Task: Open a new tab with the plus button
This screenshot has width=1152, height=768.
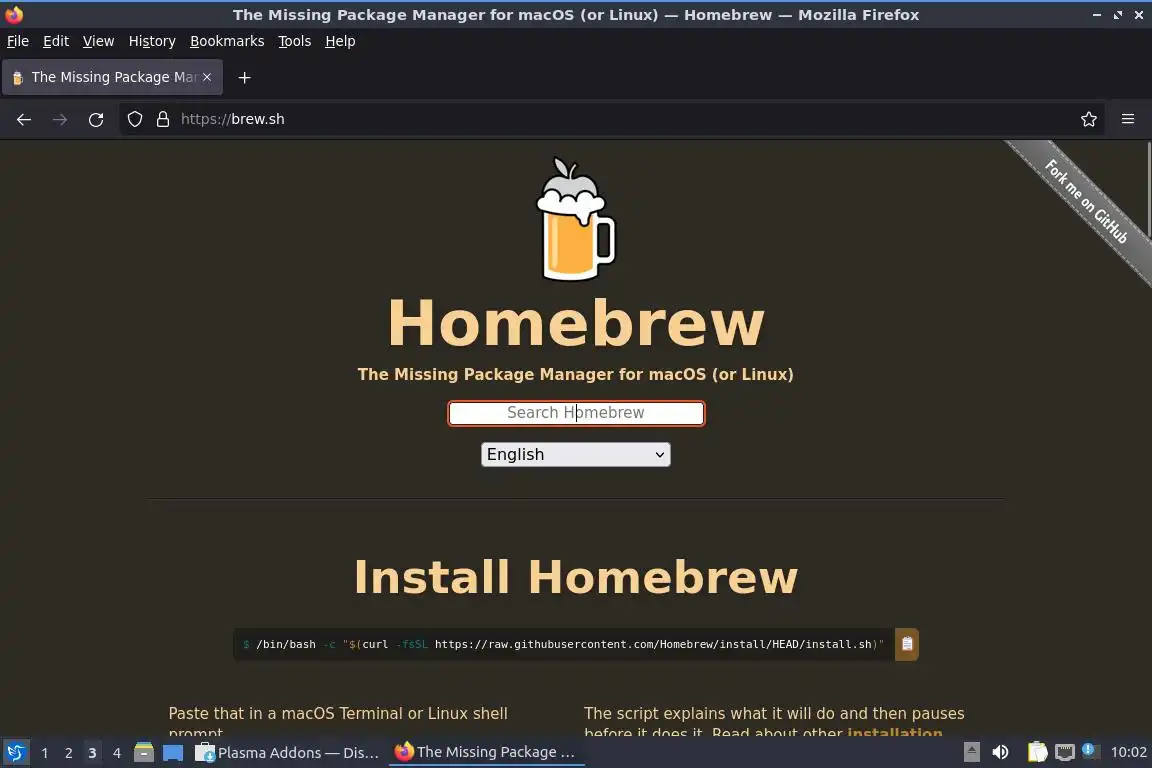Action: [x=245, y=77]
